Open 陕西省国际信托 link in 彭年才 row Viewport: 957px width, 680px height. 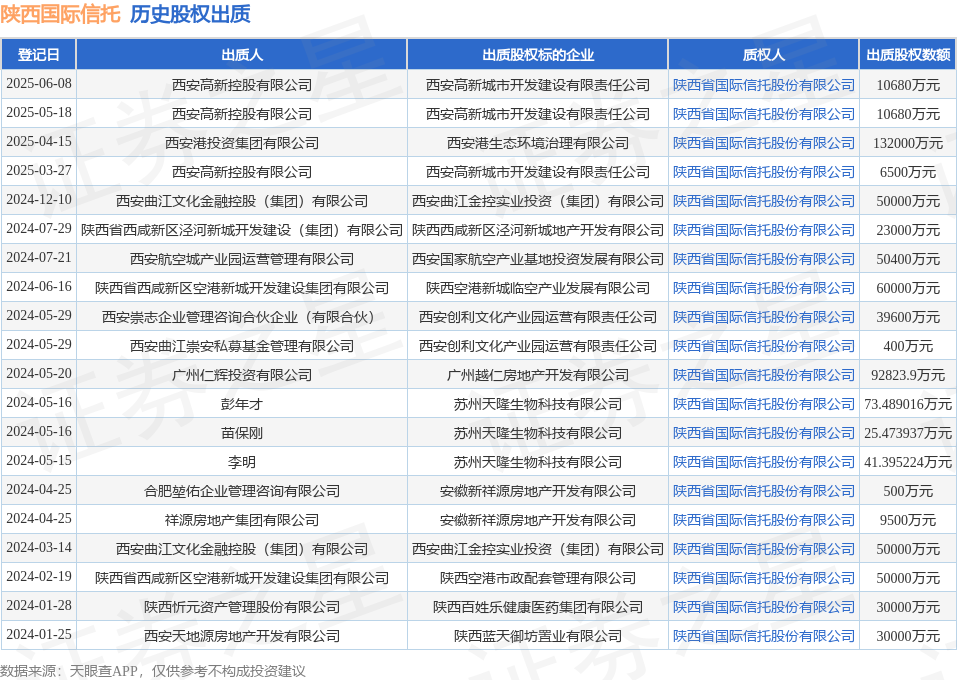tap(764, 404)
